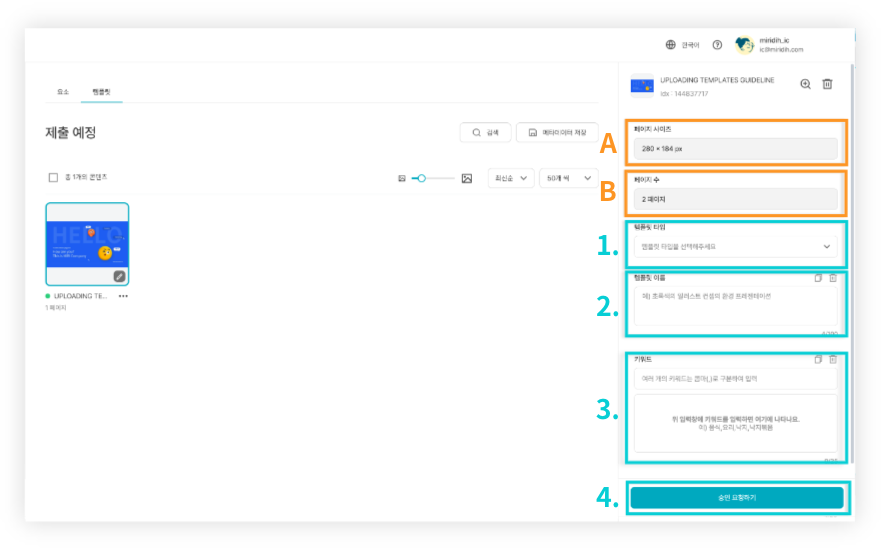The height and width of the screenshot is (549, 881).
Task: Click the large thumbnail size icon
Action: coord(467,178)
